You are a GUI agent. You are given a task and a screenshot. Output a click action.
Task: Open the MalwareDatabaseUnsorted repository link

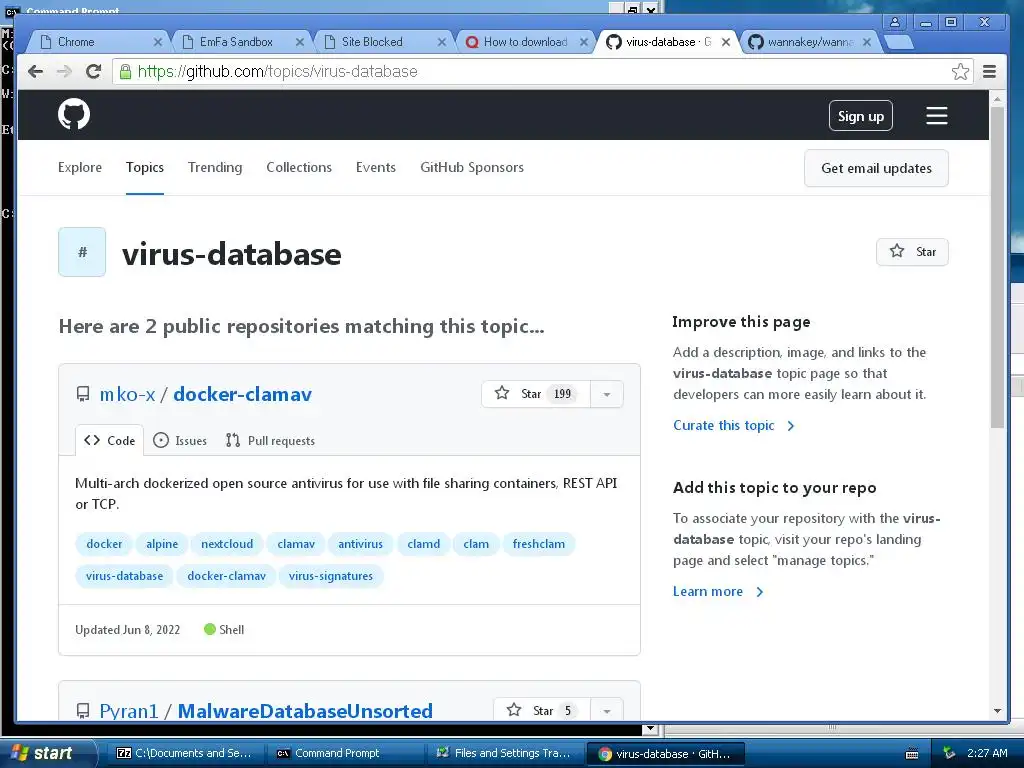click(x=305, y=711)
